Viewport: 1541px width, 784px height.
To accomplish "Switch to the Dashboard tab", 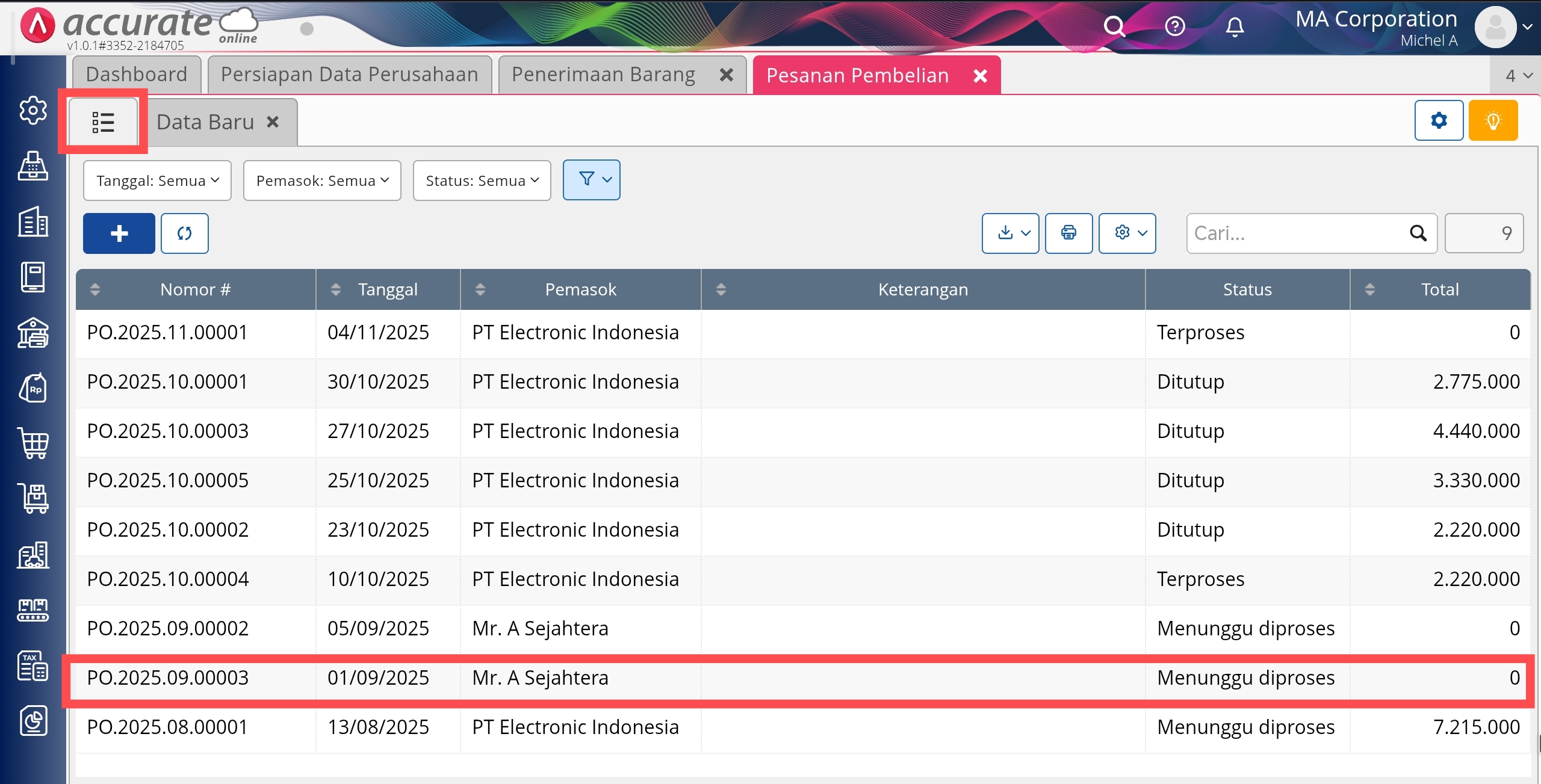I will [137, 75].
